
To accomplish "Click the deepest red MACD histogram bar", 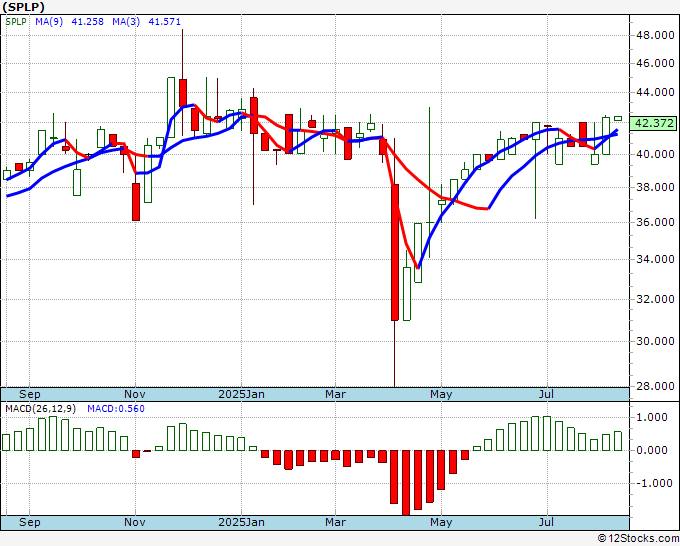I will click(x=406, y=483).
